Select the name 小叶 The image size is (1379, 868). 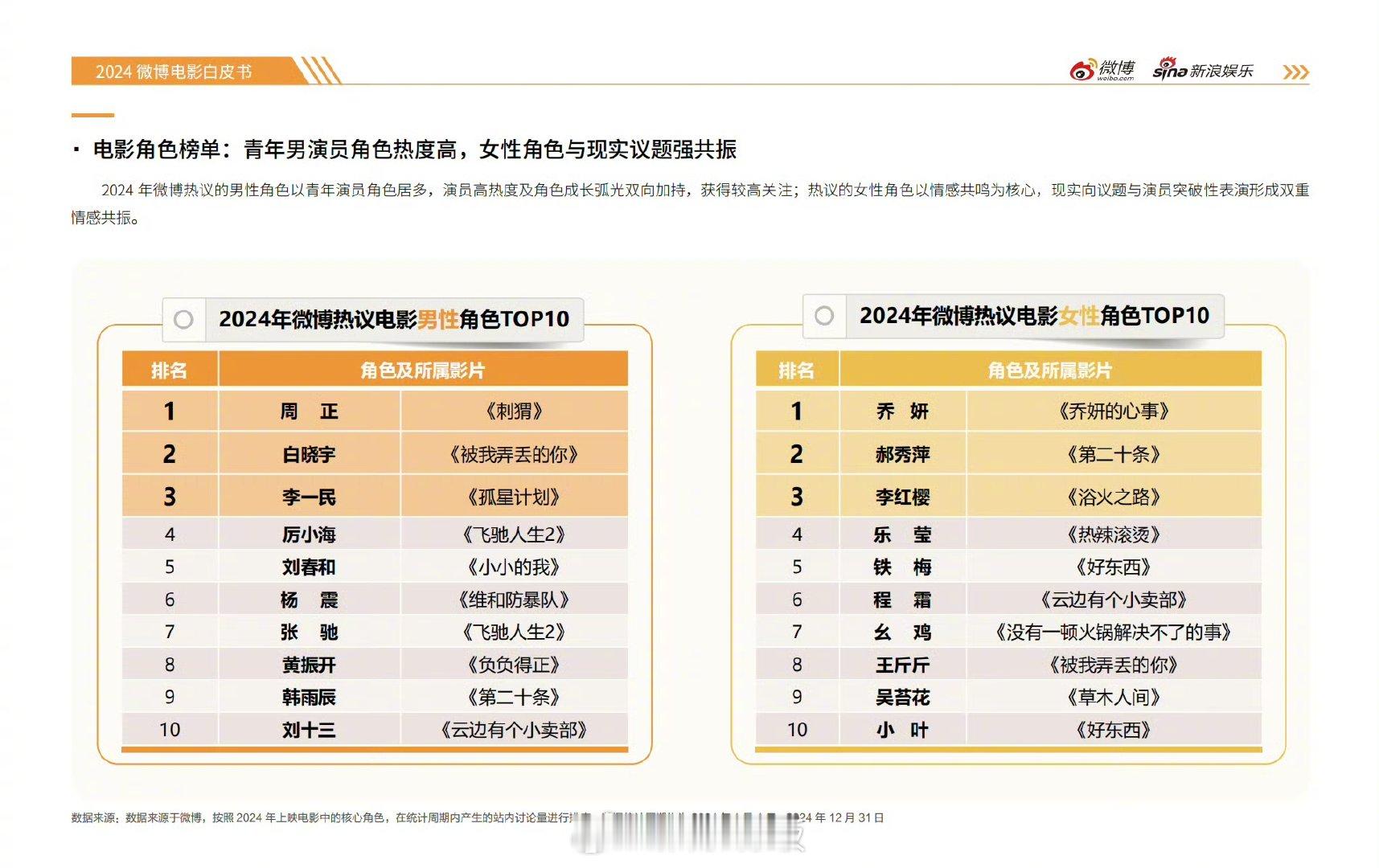pyautogui.click(x=902, y=731)
